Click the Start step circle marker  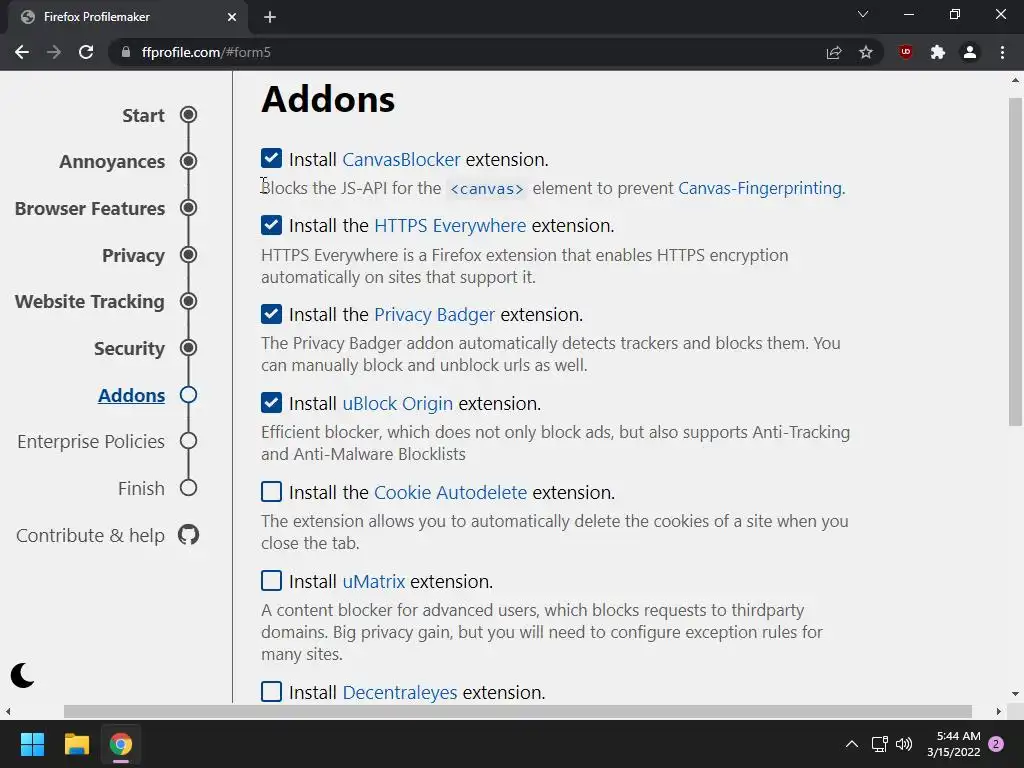click(x=188, y=115)
